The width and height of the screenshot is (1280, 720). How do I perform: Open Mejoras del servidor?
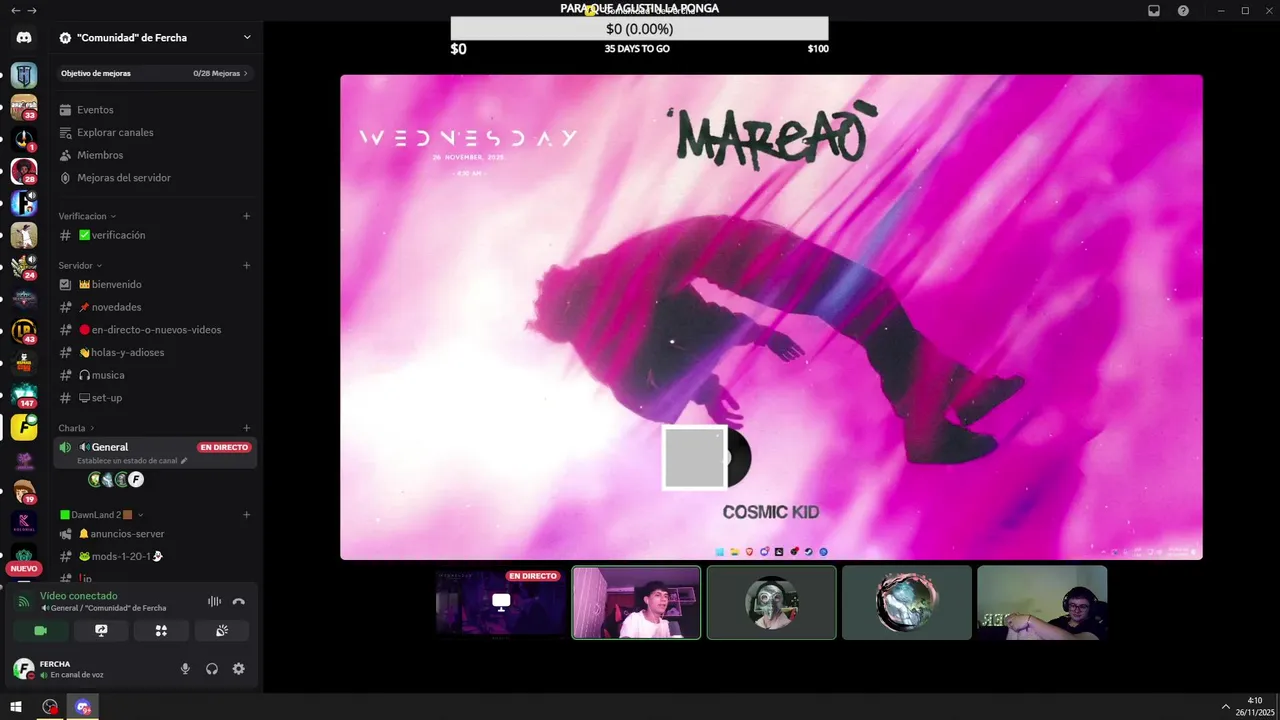point(154,178)
